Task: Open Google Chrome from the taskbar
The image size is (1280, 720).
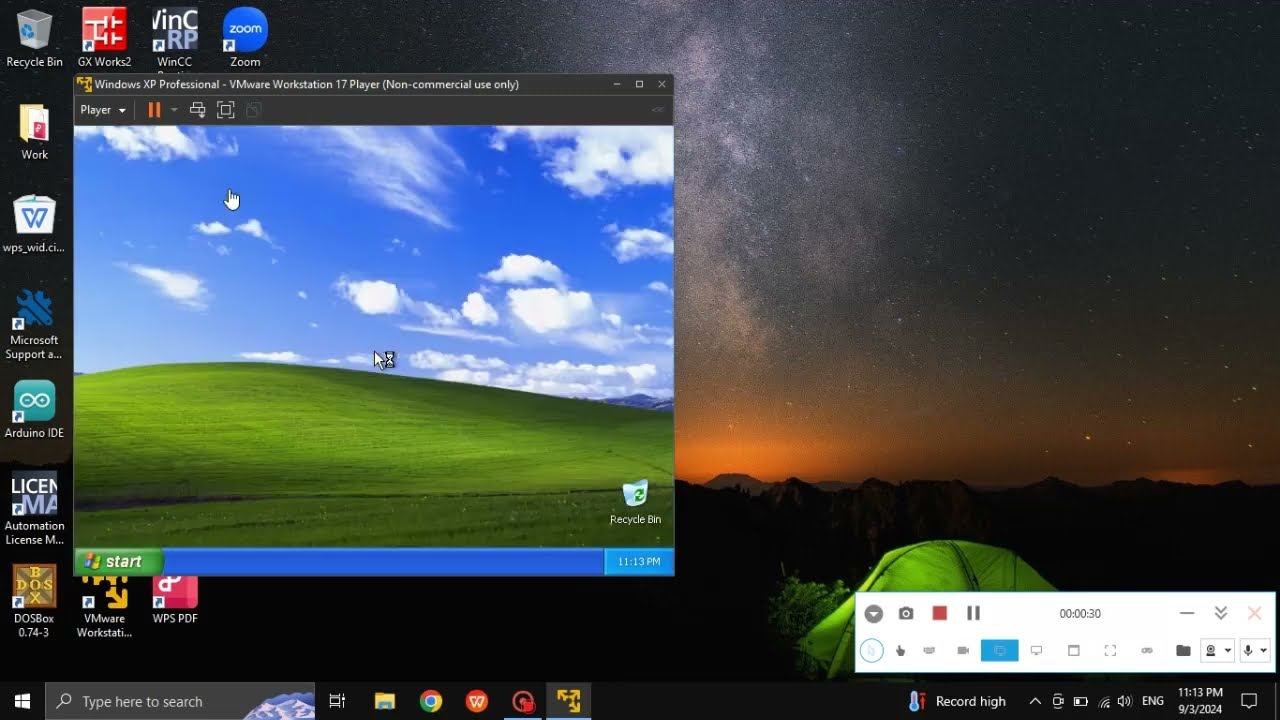Action: click(x=431, y=701)
